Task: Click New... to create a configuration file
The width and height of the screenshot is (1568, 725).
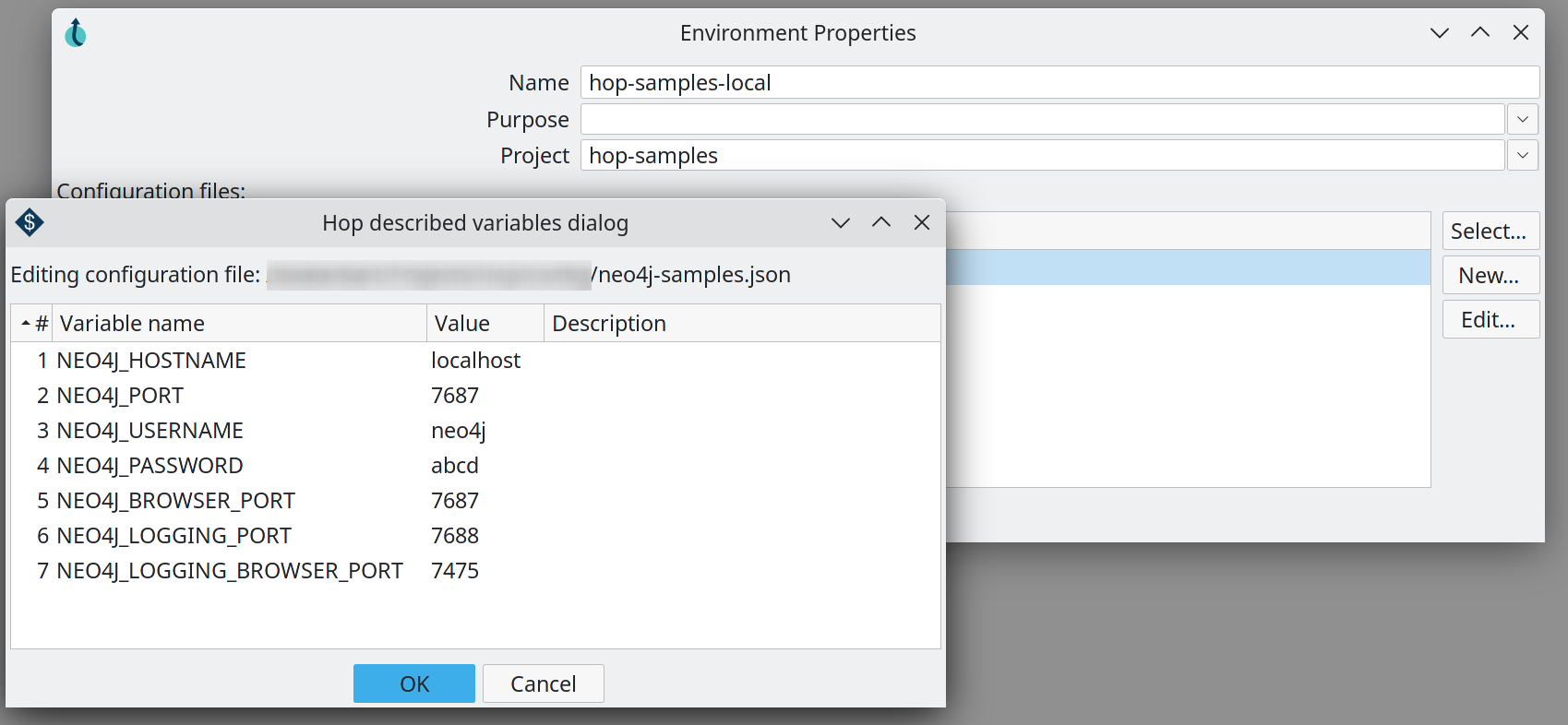Action: pos(1490,275)
